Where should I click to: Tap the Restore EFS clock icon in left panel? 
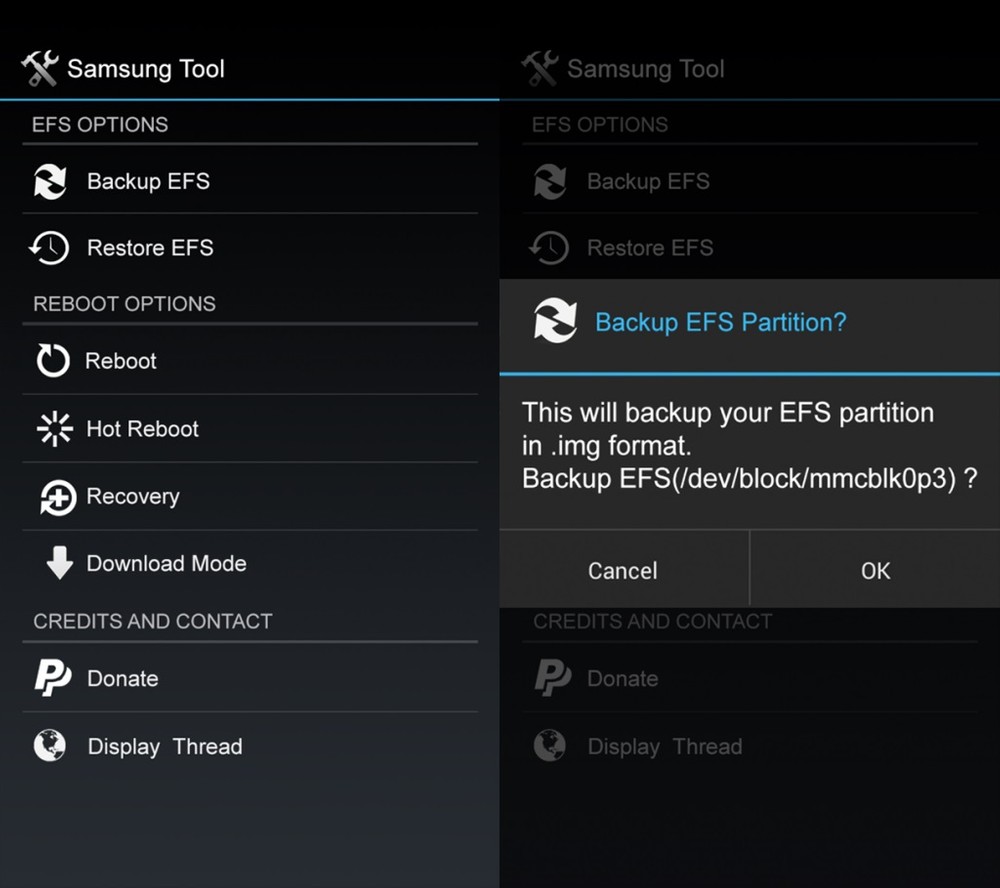click(x=49, y=248)
